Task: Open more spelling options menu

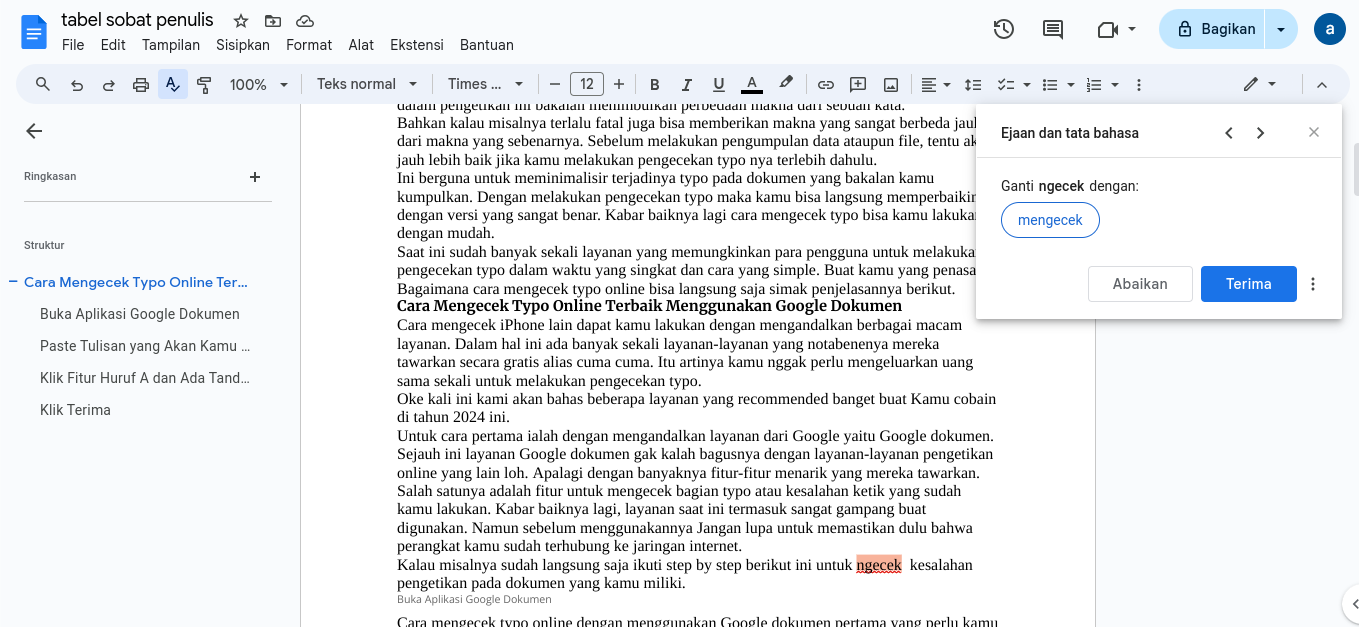Action: [x=1313, y=284]
